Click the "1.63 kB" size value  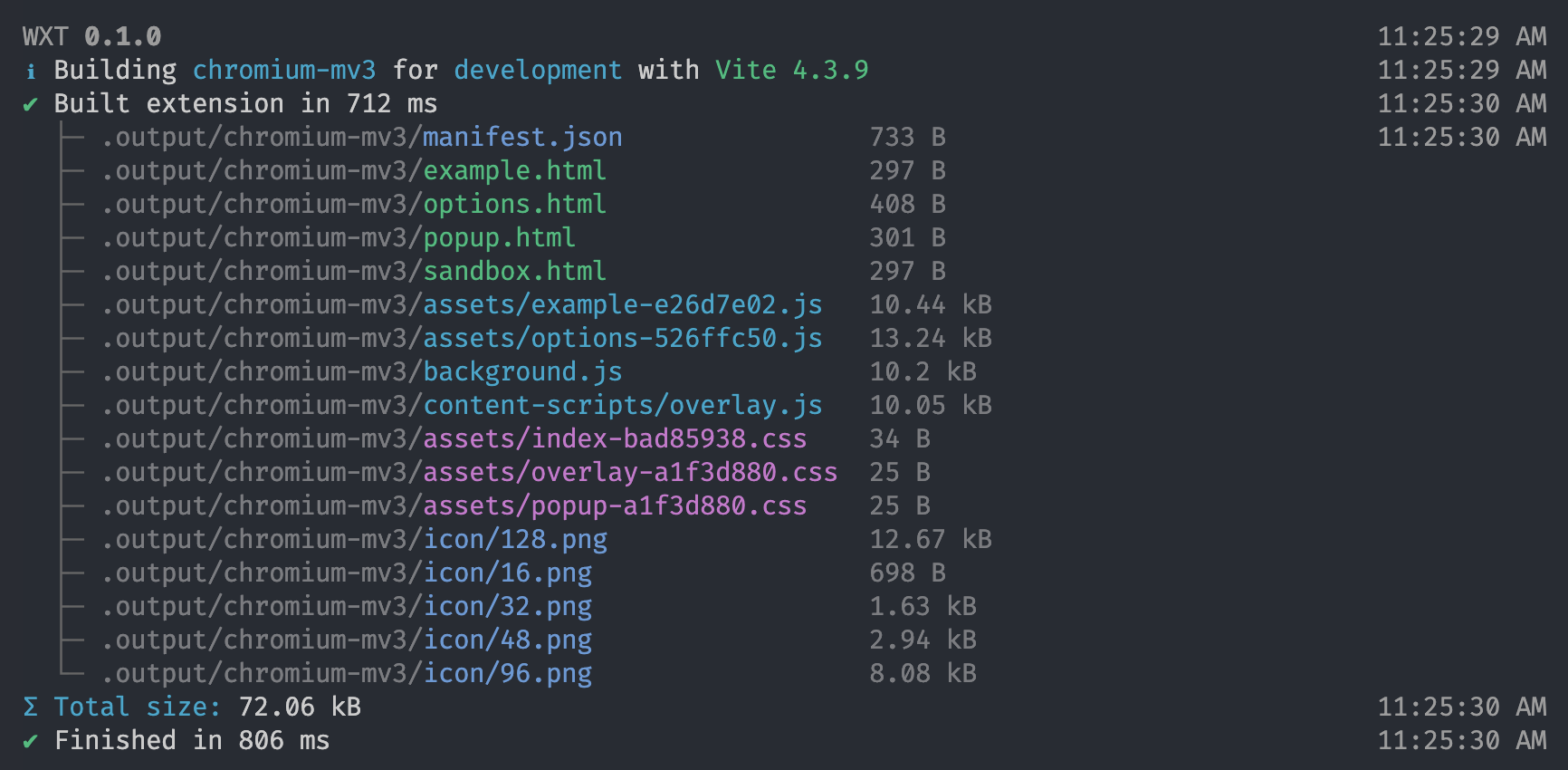coord(923,606)
